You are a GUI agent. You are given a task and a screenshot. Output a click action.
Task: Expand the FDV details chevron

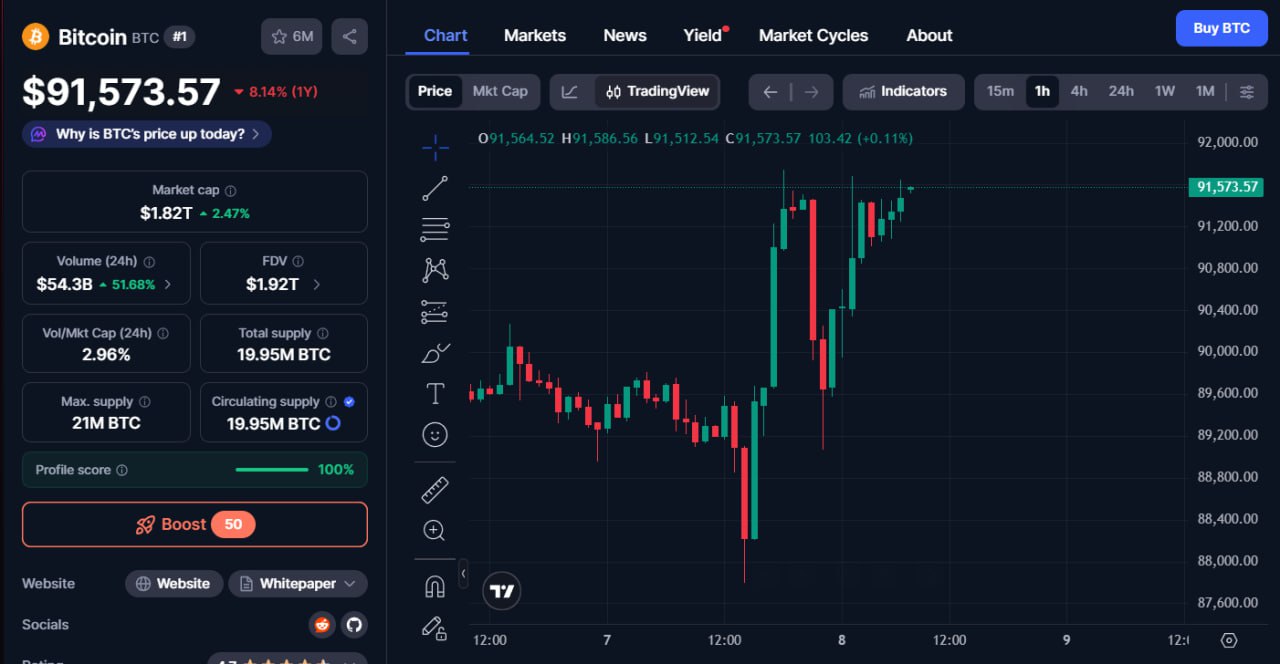tap(317, 284)
